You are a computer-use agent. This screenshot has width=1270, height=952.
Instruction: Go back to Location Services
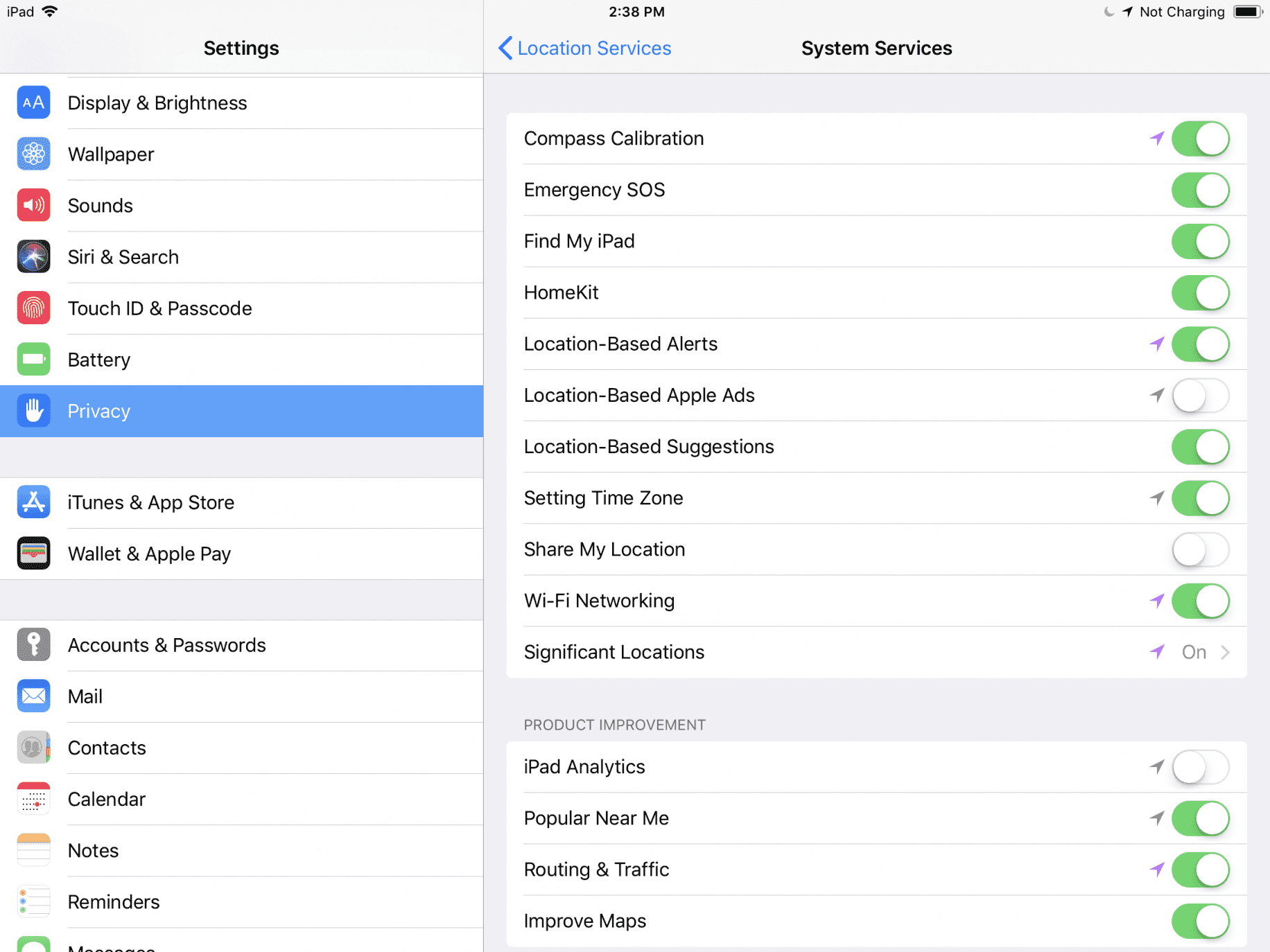[x=584, y=48]
